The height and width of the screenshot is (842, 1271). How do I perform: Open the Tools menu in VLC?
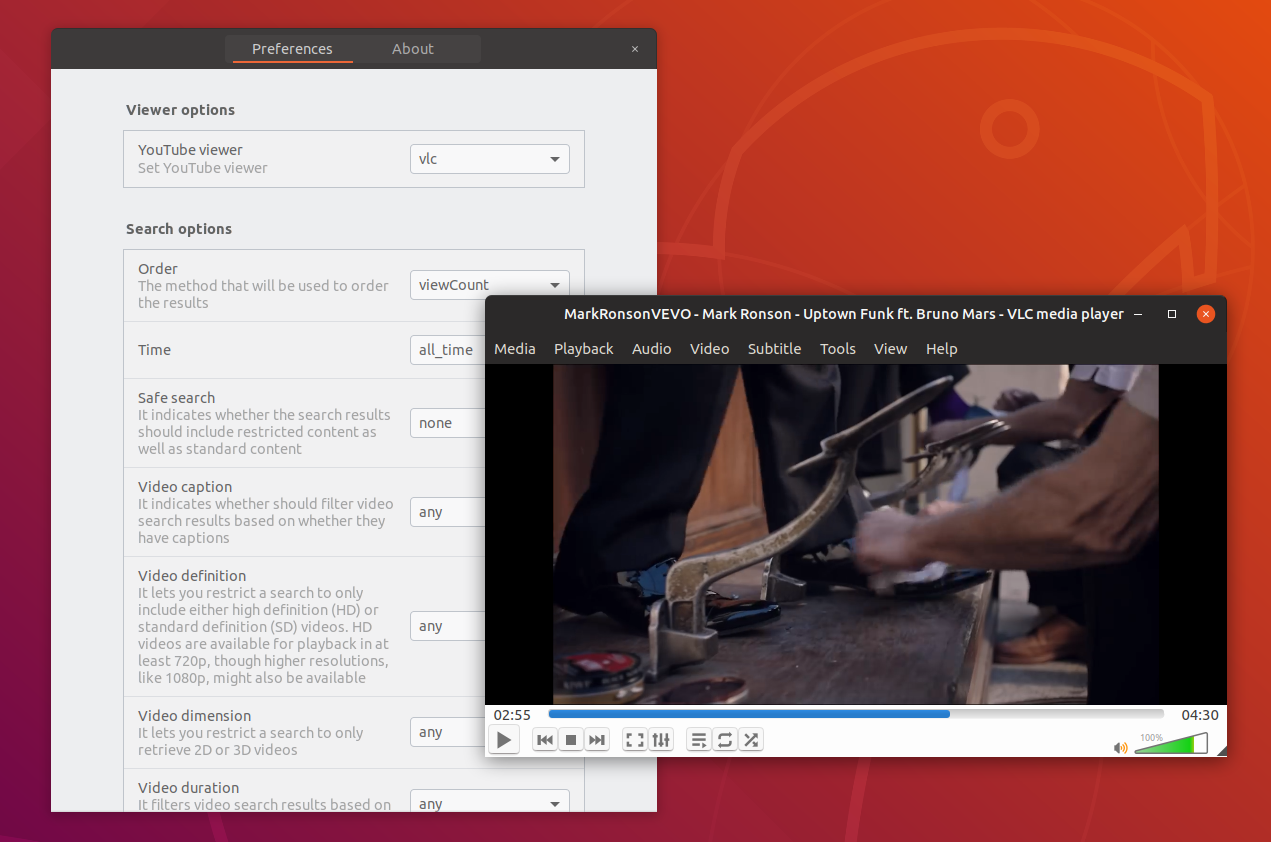click(x=837, y=349)
